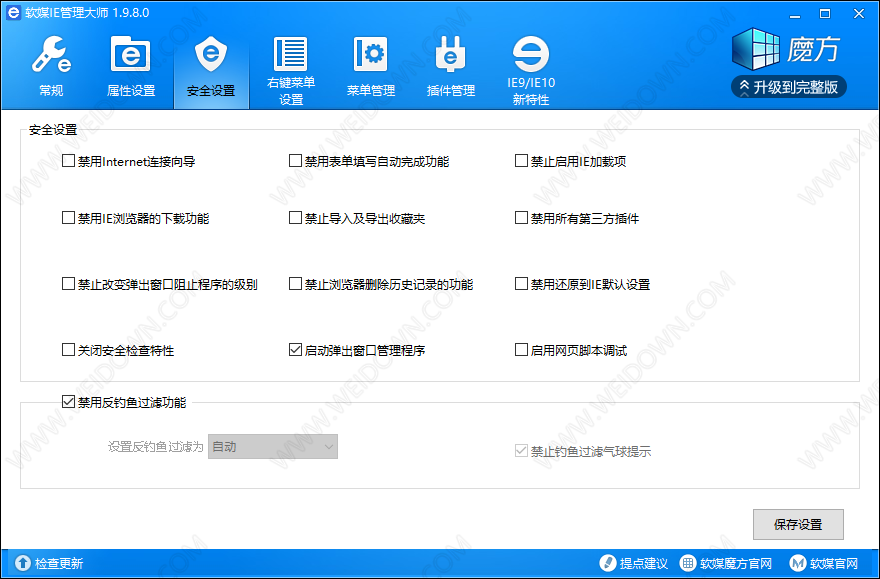Viewport: 880px width, 579px height.
Task: Switch to the 属性设置 tab label
Action: [x=131, y=90]
